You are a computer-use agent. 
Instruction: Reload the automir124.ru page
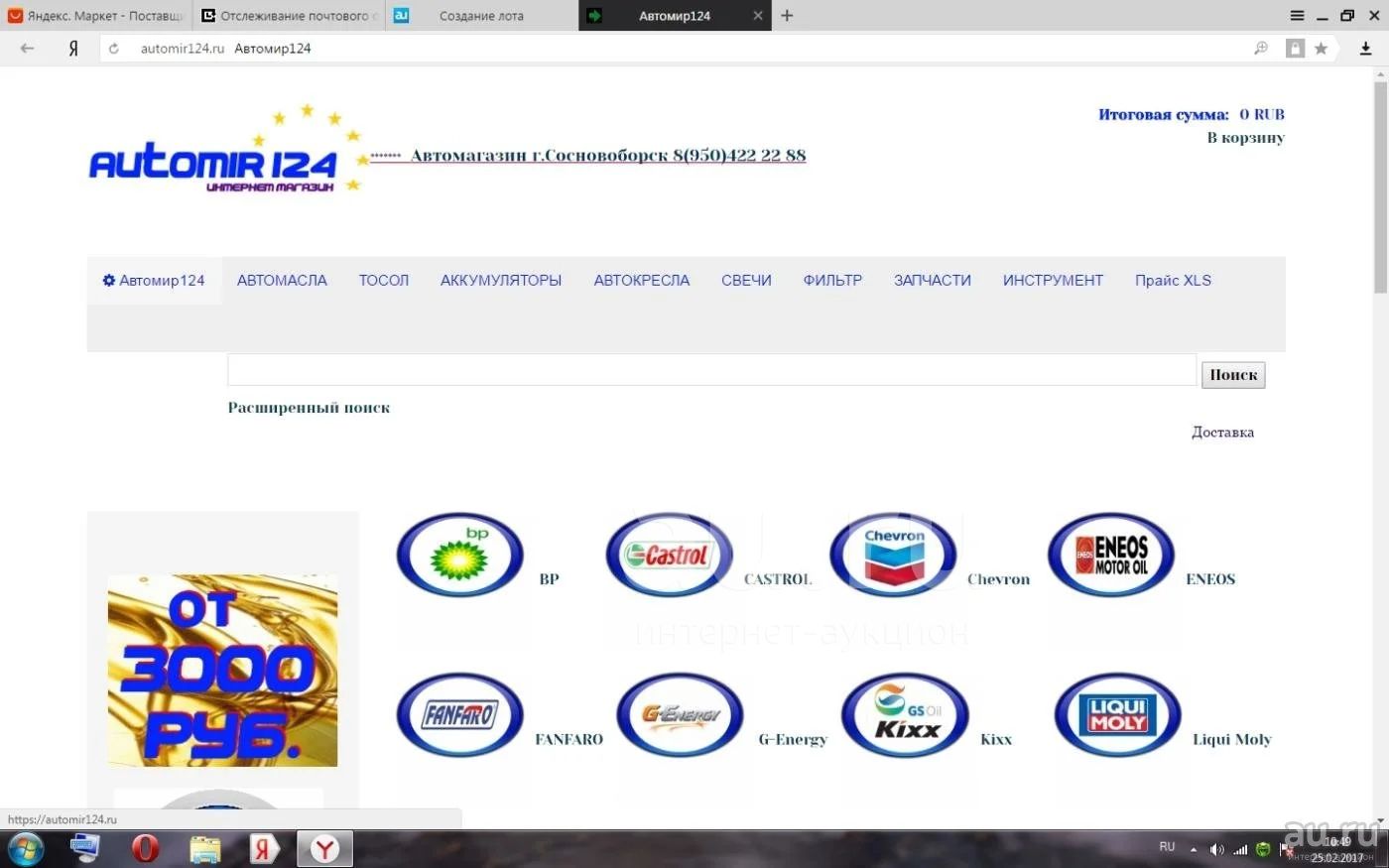pos(114,48)
